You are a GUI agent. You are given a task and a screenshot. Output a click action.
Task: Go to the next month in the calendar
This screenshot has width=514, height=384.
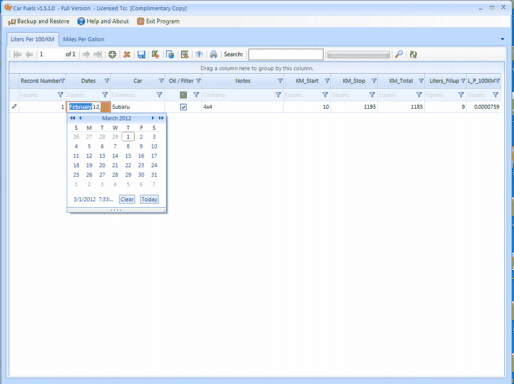[x=153, y=118]
